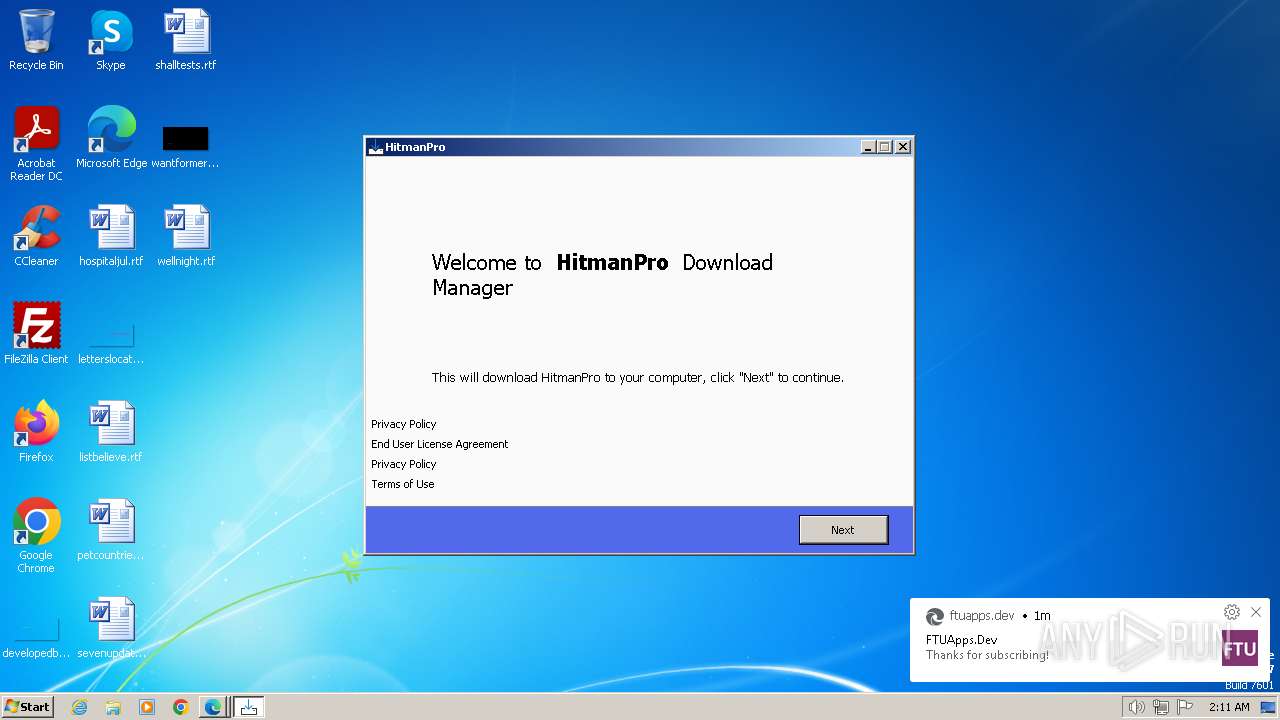Open the Action Center flag icon
Screen dimensions: 1280x720
[x=1184, y=707]
